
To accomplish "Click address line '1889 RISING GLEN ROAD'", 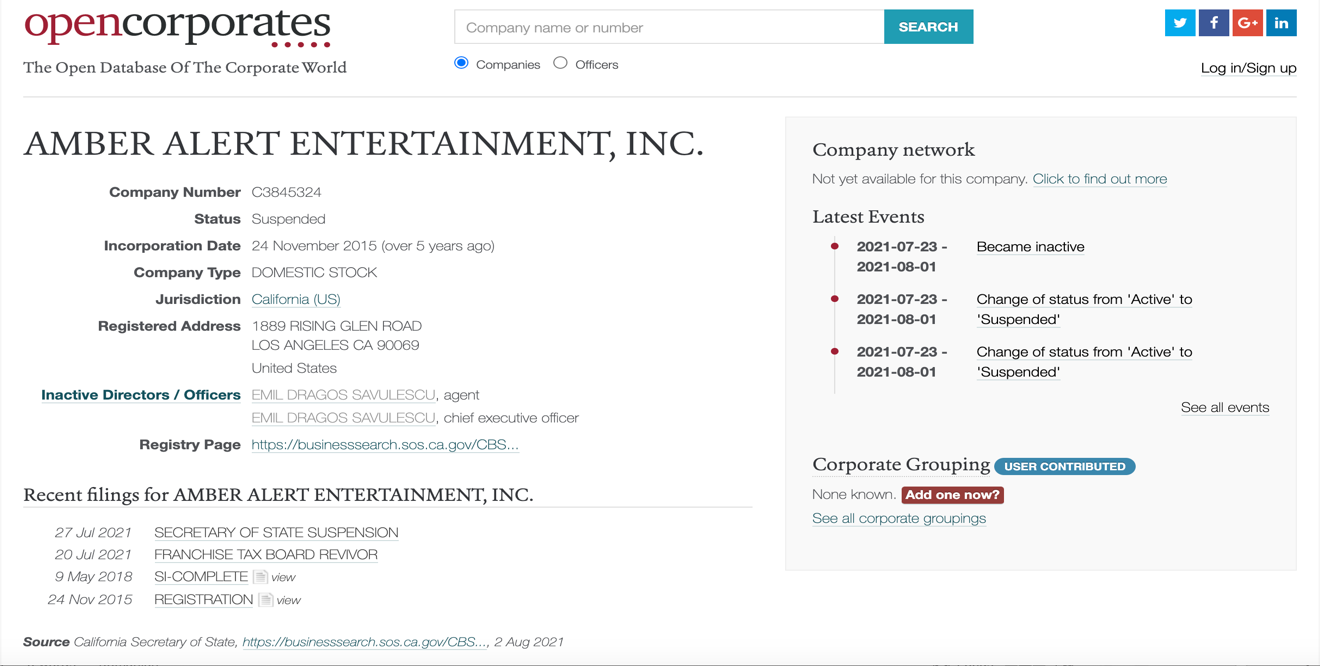I will (x=337, y=326).
